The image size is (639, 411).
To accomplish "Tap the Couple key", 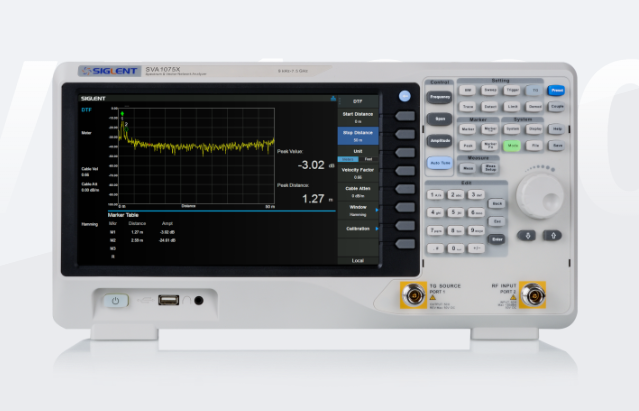I will tap(557, 107).
